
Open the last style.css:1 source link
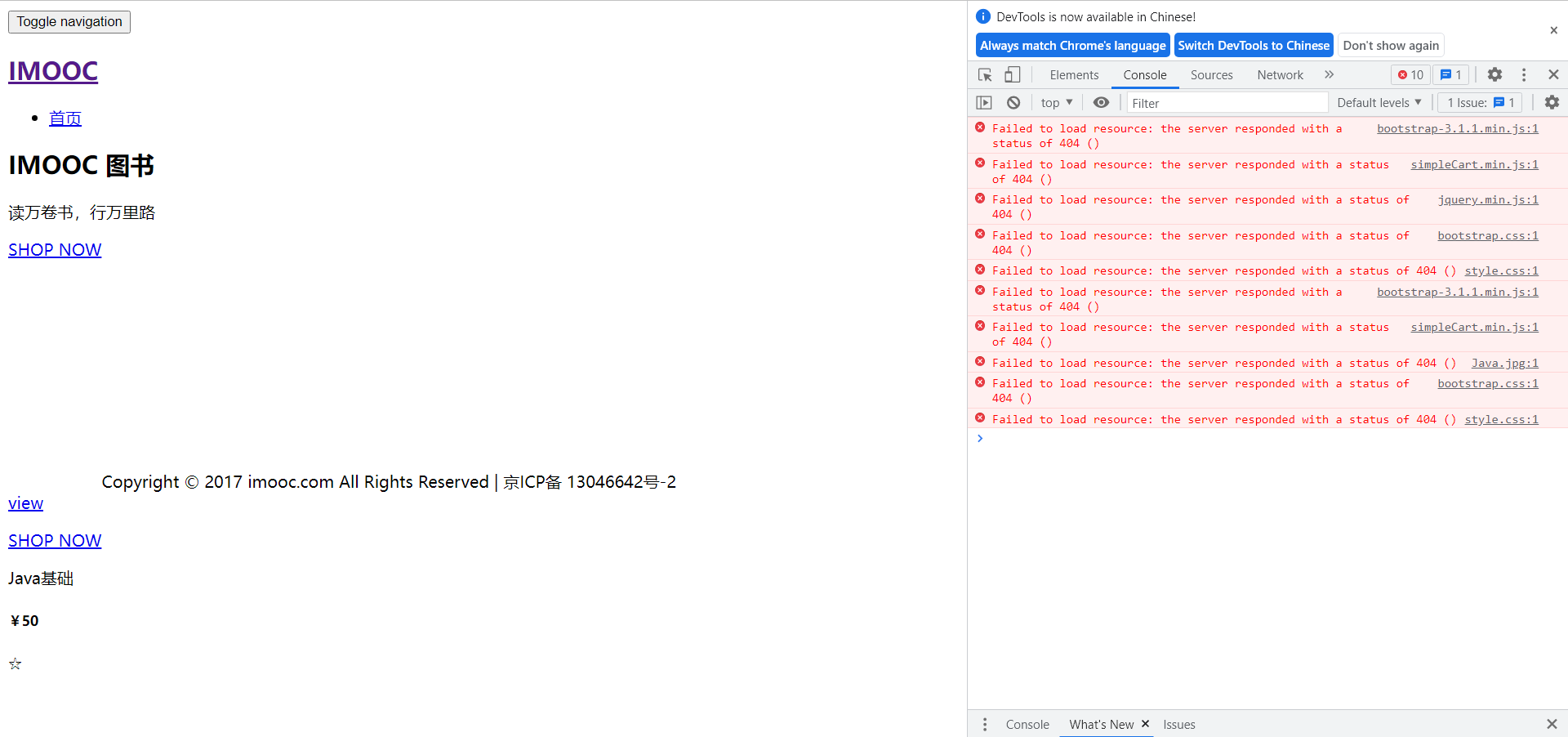(x=1501, y=419)
